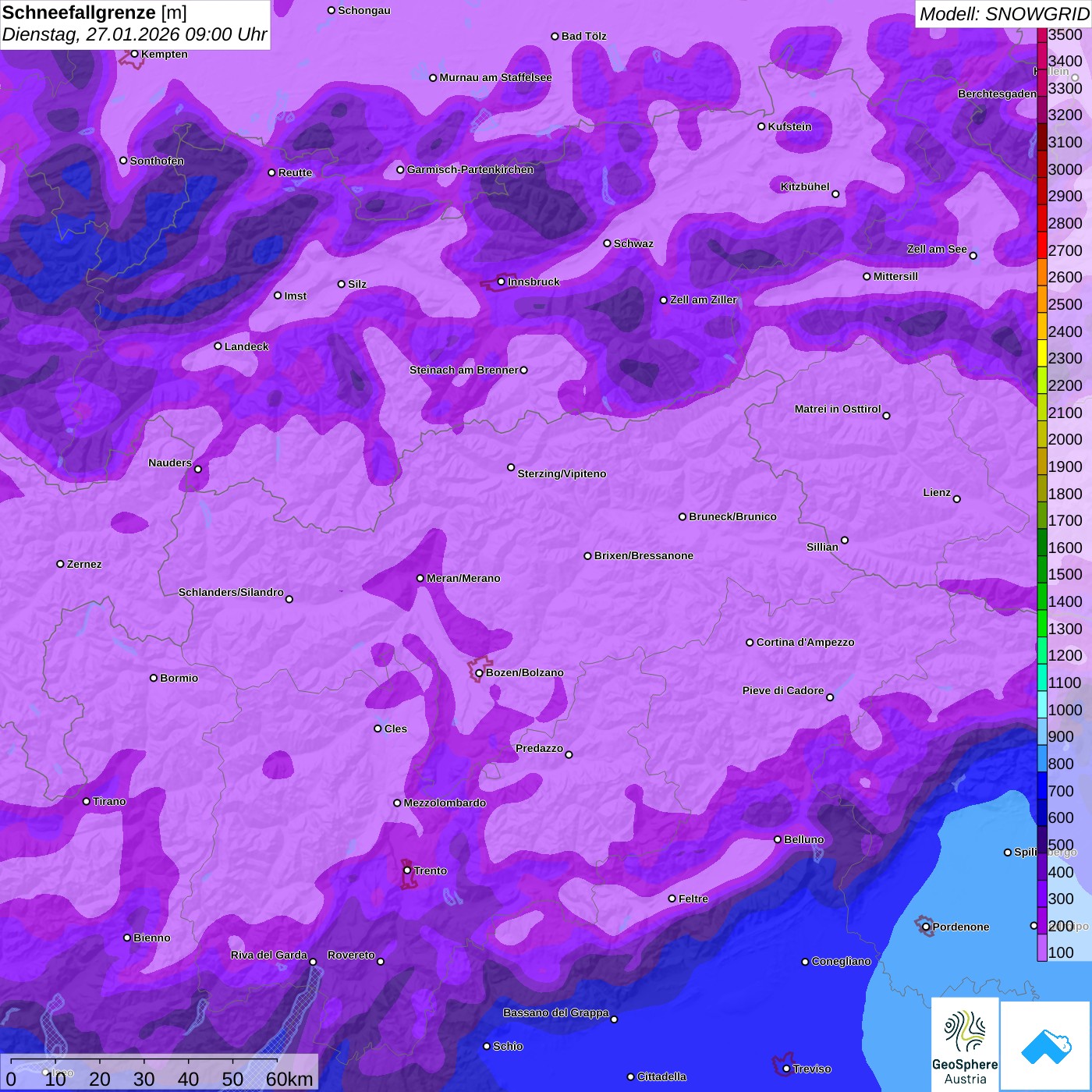This screenshot has height=1092, width=1092.
Task: Click the Sonthofen label
Action: (157, 161)
